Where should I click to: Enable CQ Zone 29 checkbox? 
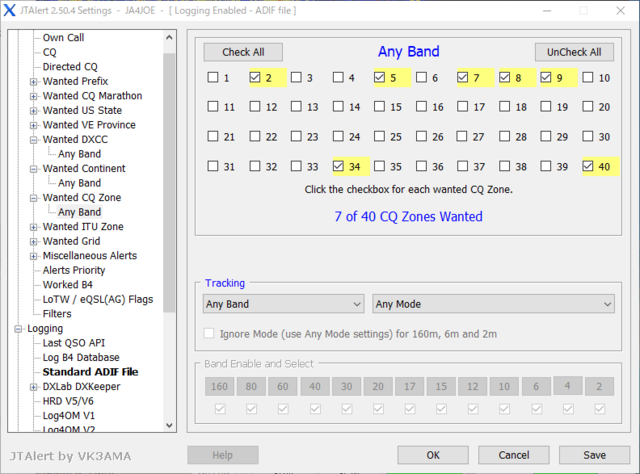click(x=546, y=136)
